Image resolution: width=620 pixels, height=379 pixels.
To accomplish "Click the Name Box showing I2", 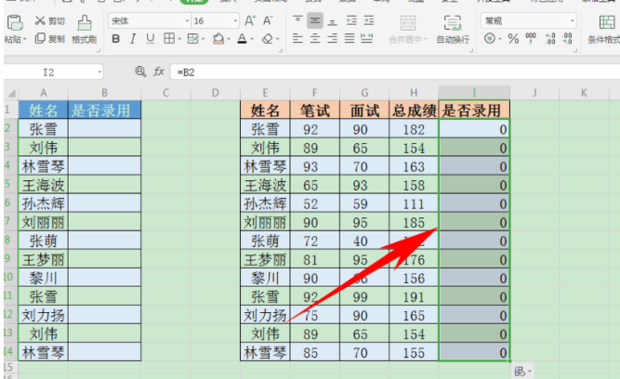I will [48, 72].
